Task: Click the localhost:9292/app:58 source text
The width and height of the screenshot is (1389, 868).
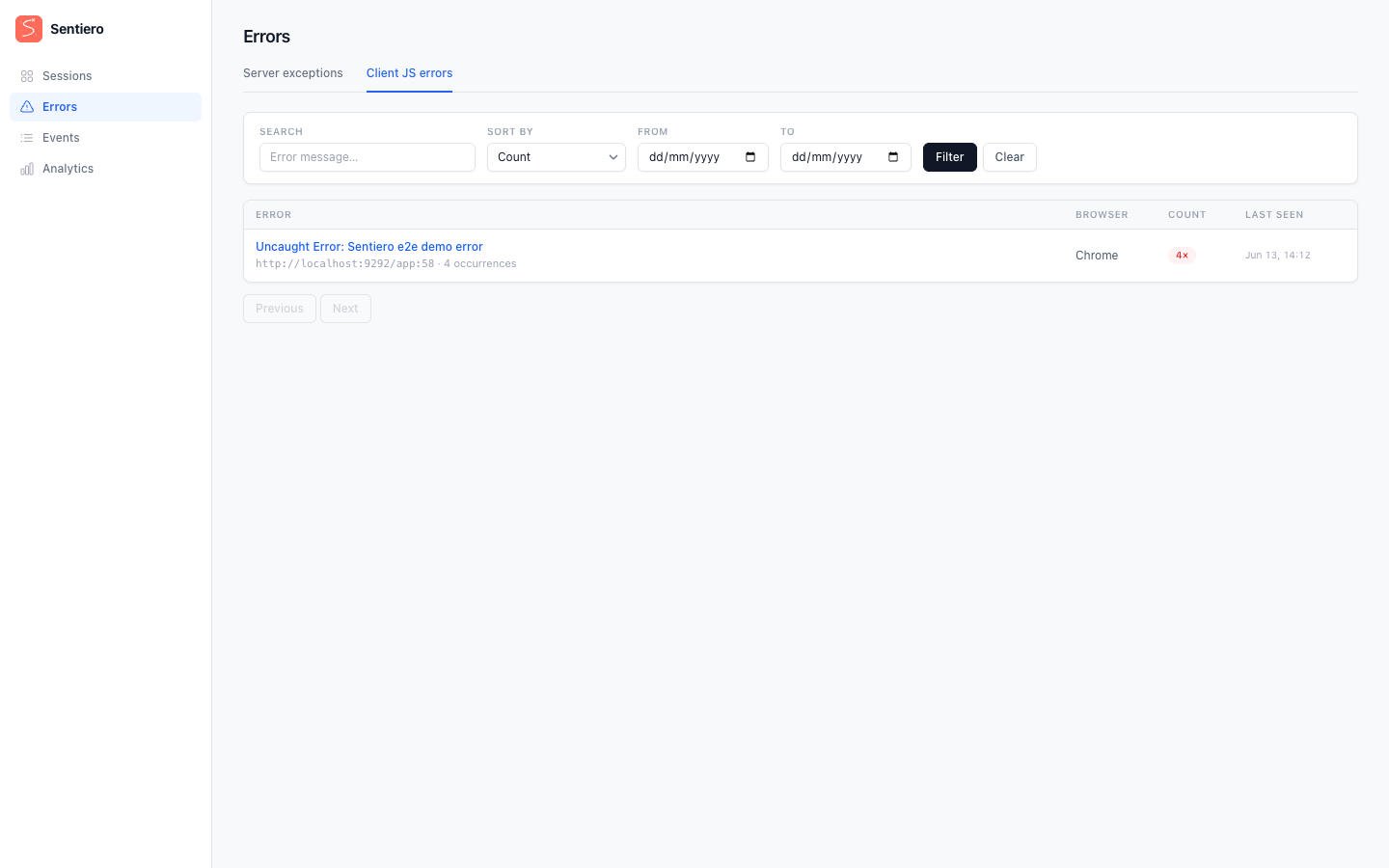Action: [345, 264]
